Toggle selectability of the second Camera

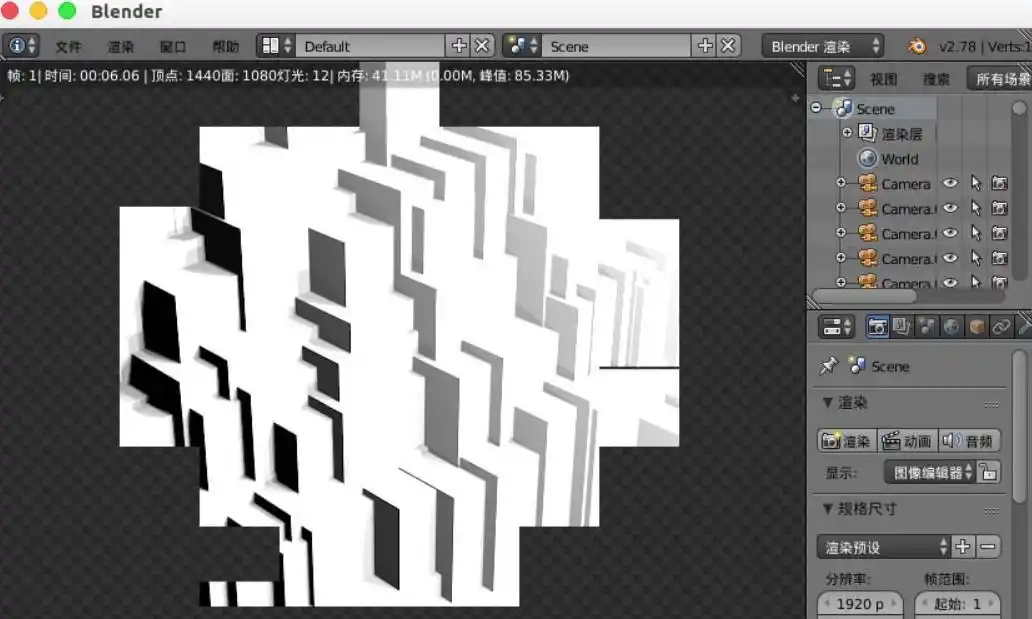pyautogui.click(x=975, y=209)
